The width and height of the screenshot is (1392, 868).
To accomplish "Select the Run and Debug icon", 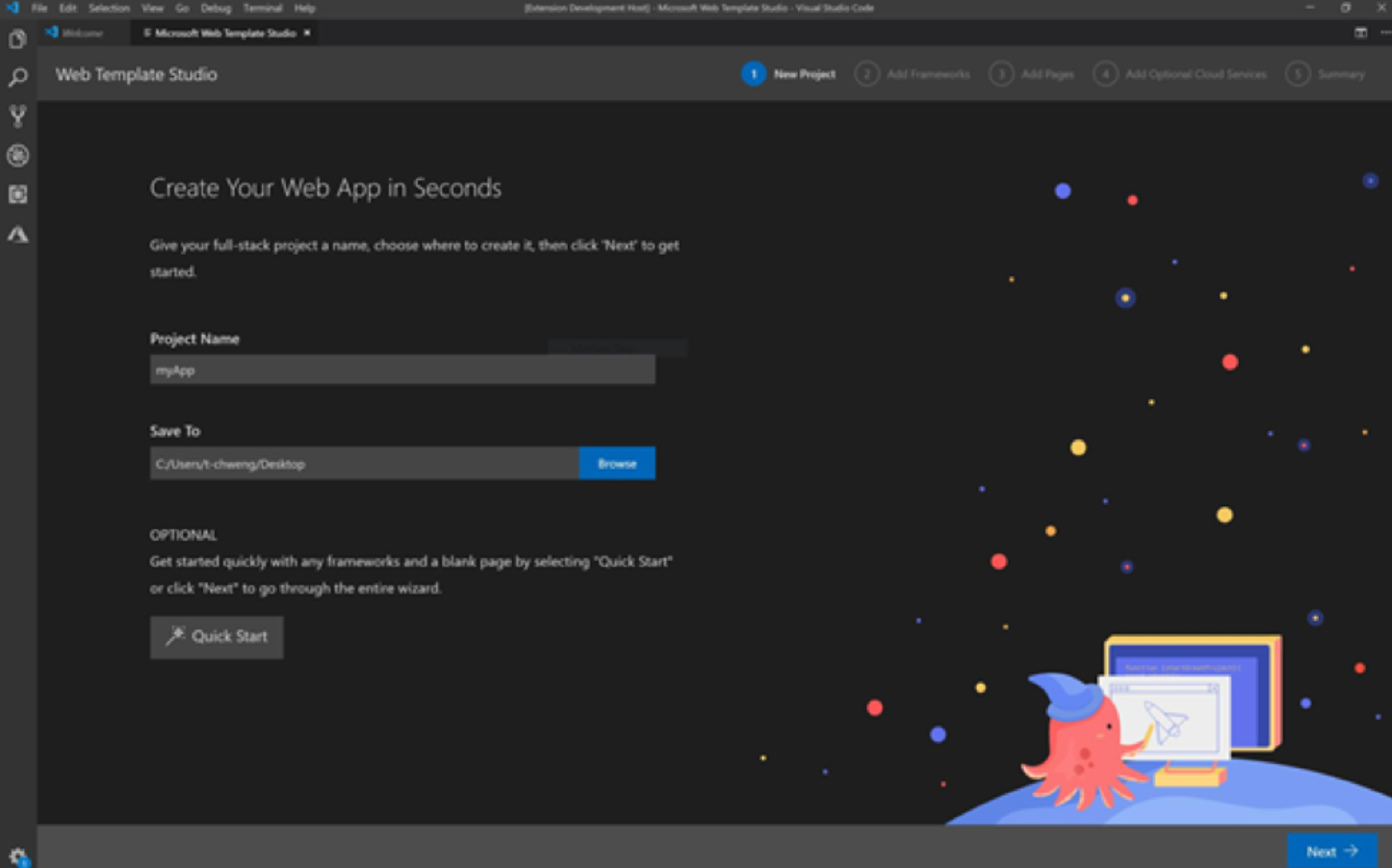I will pyautogui.click(x=16, y=155).
